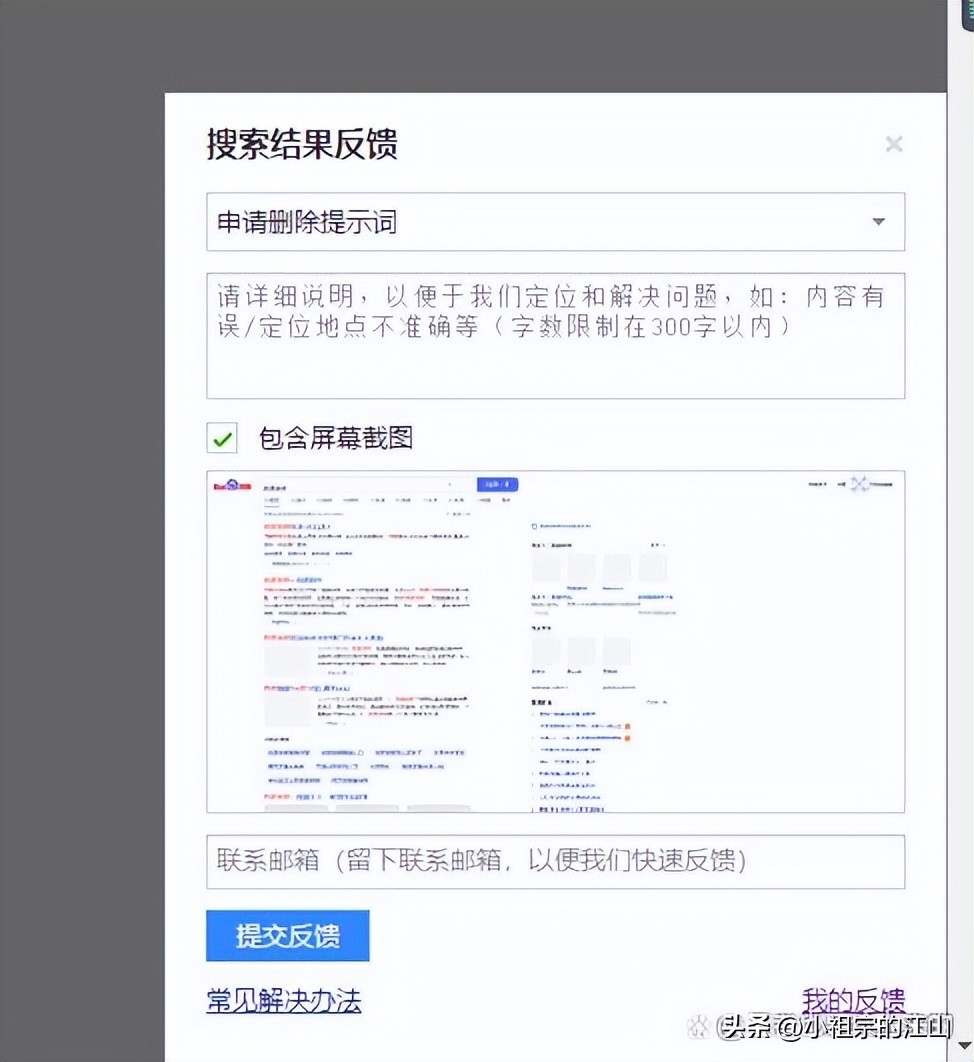Click the search box within the screenshot preview

[370, 484]
